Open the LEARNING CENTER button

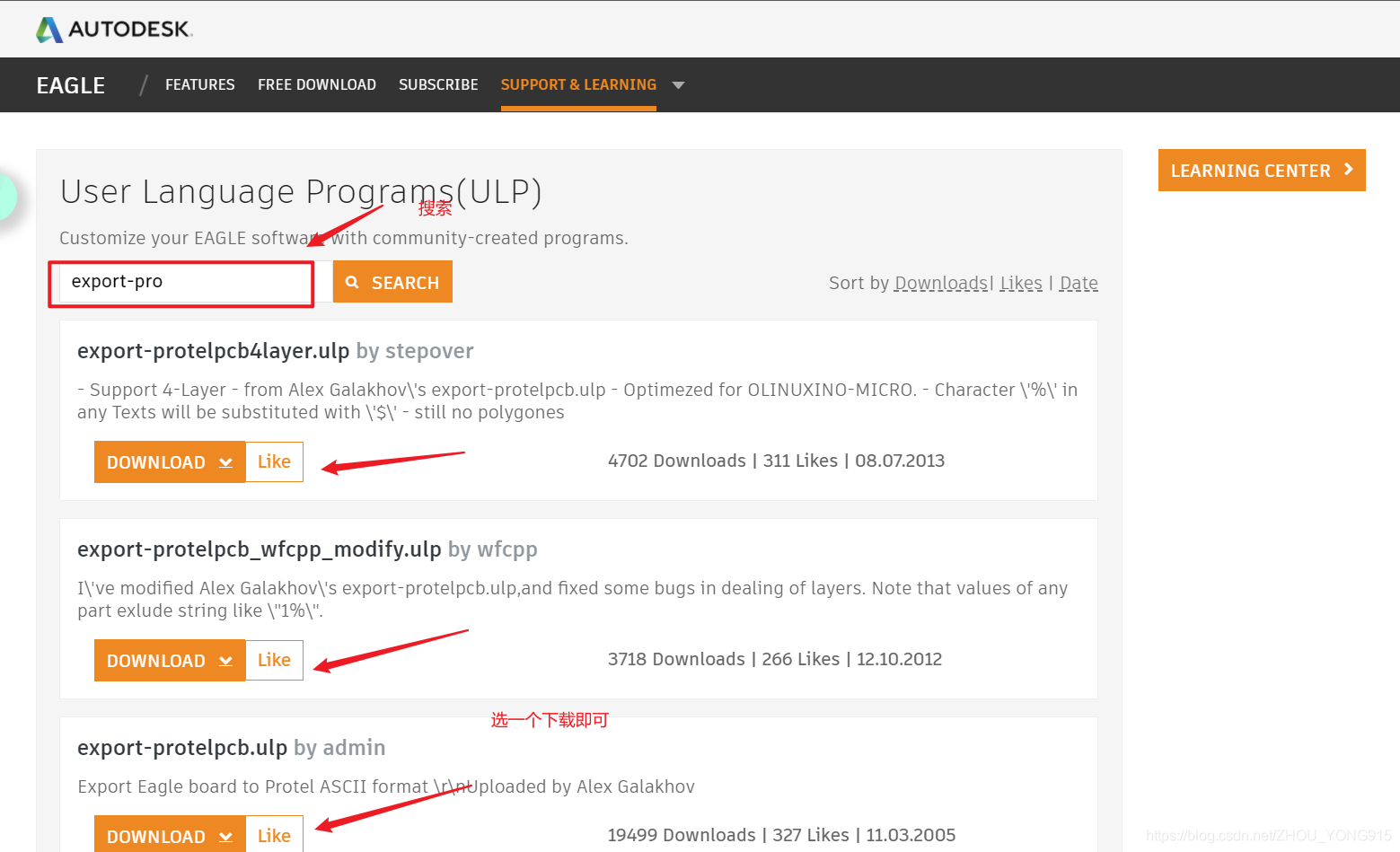[1262, 170]
